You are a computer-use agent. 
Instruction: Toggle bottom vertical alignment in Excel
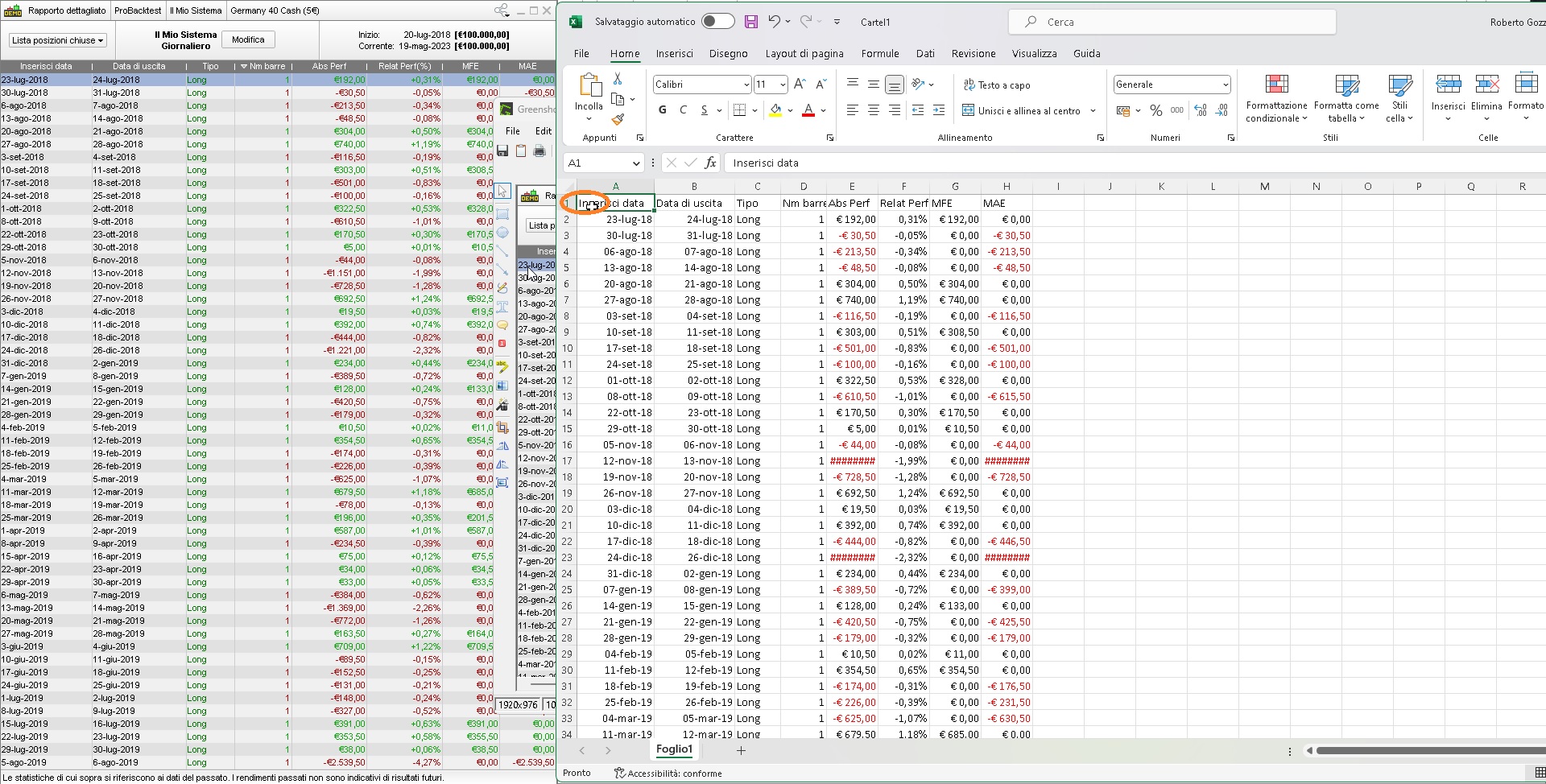(895, 84)
